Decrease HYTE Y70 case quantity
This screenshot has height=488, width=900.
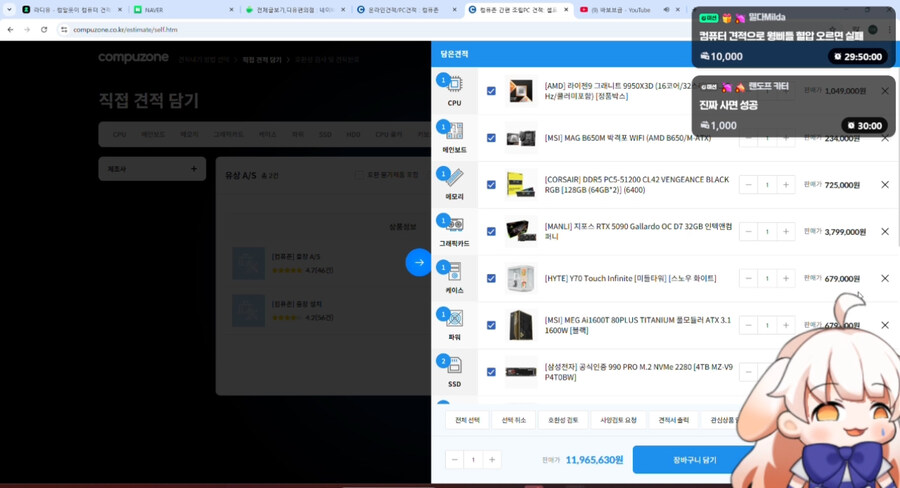point(748,278)
